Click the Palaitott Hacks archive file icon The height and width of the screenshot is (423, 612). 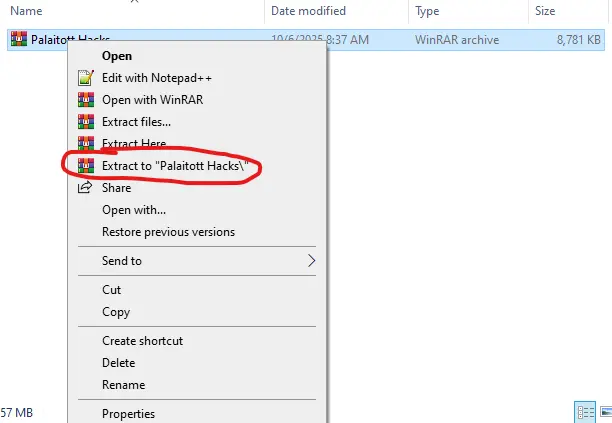19,39
